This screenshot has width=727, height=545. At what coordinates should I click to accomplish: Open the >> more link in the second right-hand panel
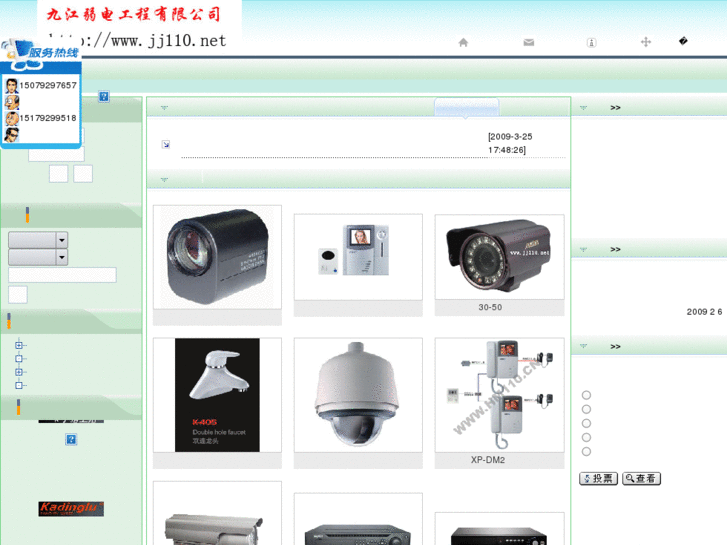click(615, 249)
